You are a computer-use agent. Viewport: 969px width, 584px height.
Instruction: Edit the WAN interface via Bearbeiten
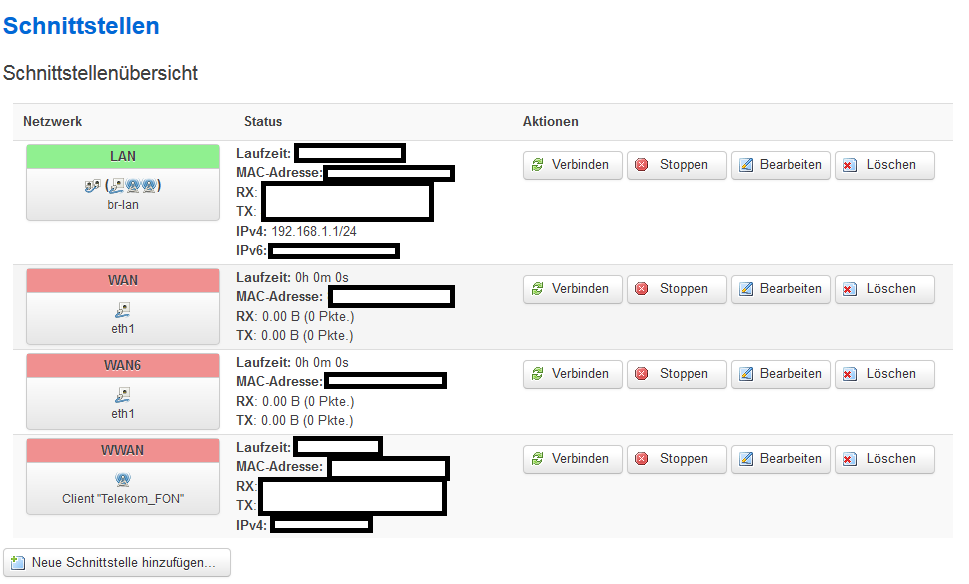(781, 289)
